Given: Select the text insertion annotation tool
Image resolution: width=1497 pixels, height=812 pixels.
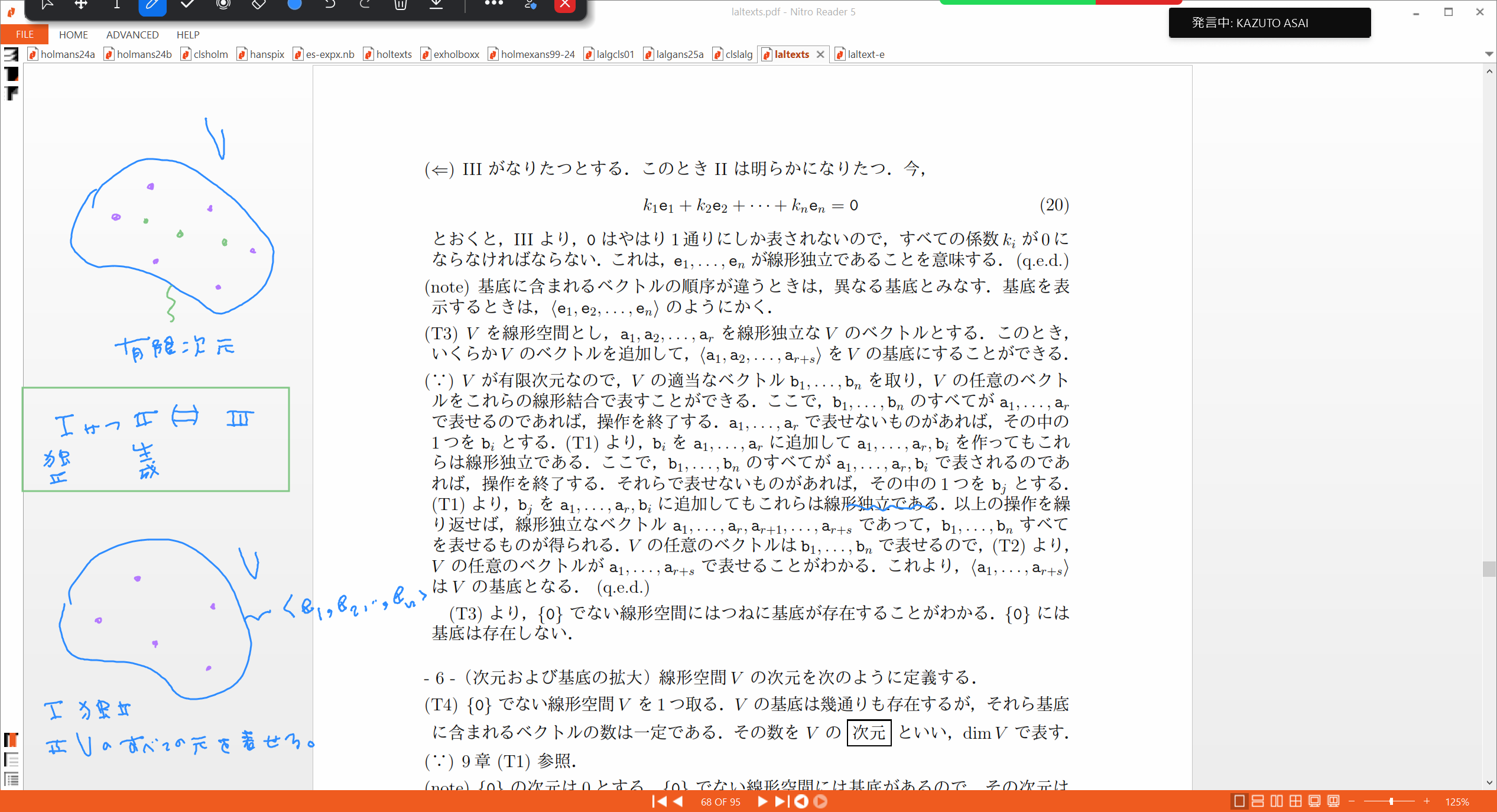Looking at the screenshot, I should (x=117, y=5).
